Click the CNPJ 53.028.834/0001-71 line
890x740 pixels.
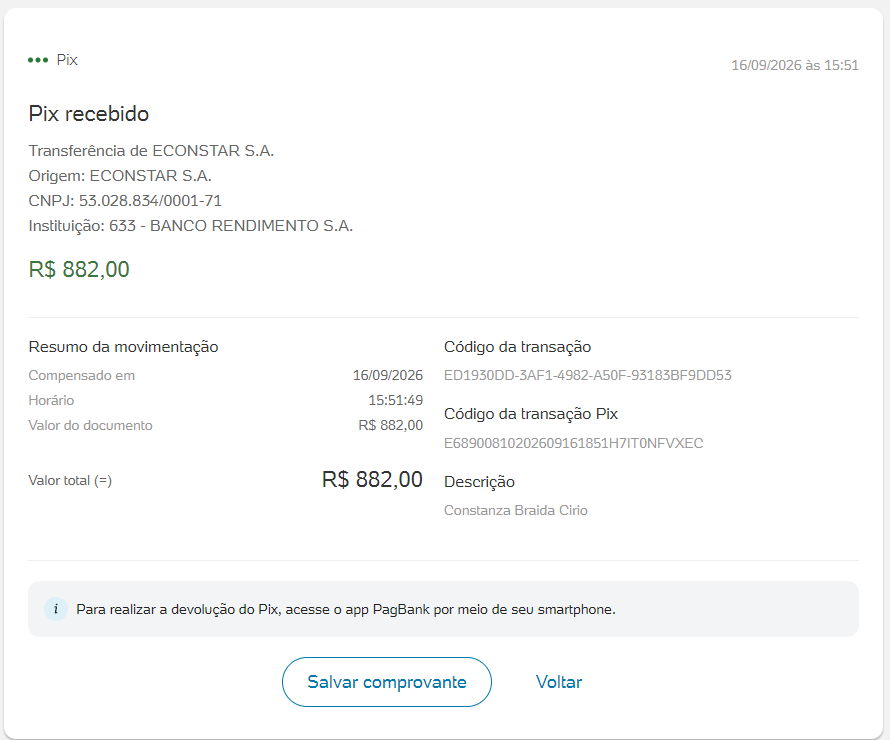(125, 201)
